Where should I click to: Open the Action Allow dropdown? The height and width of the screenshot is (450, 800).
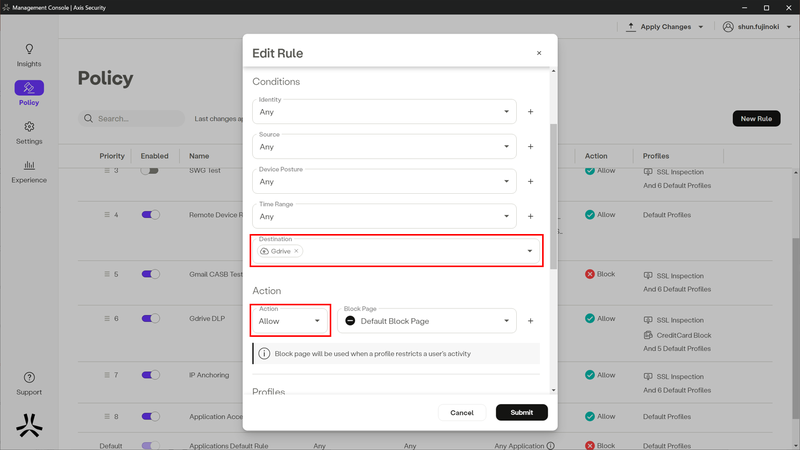(x=290, y=321)
